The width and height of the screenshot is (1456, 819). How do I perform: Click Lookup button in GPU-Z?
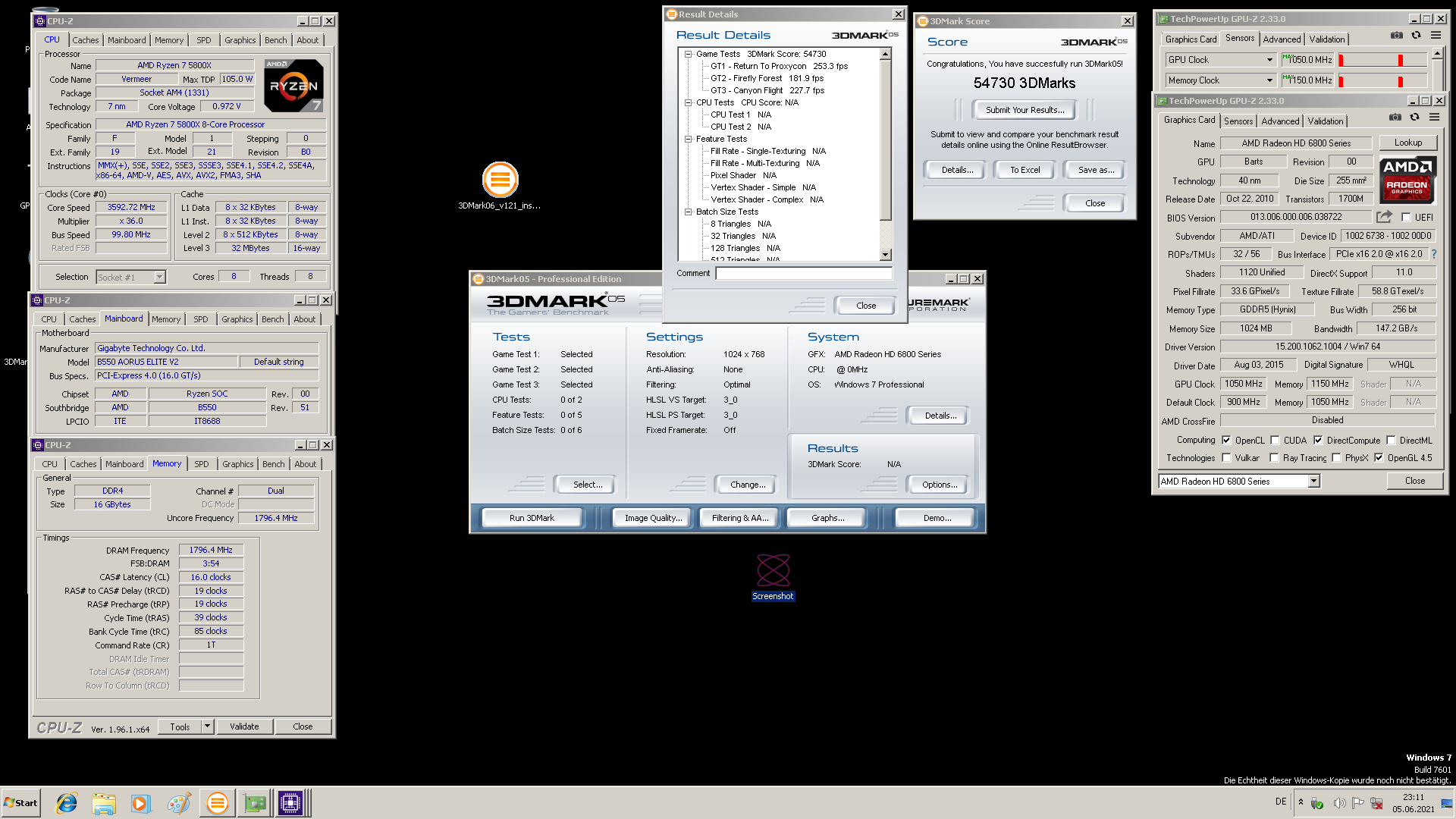[1408, 143]
